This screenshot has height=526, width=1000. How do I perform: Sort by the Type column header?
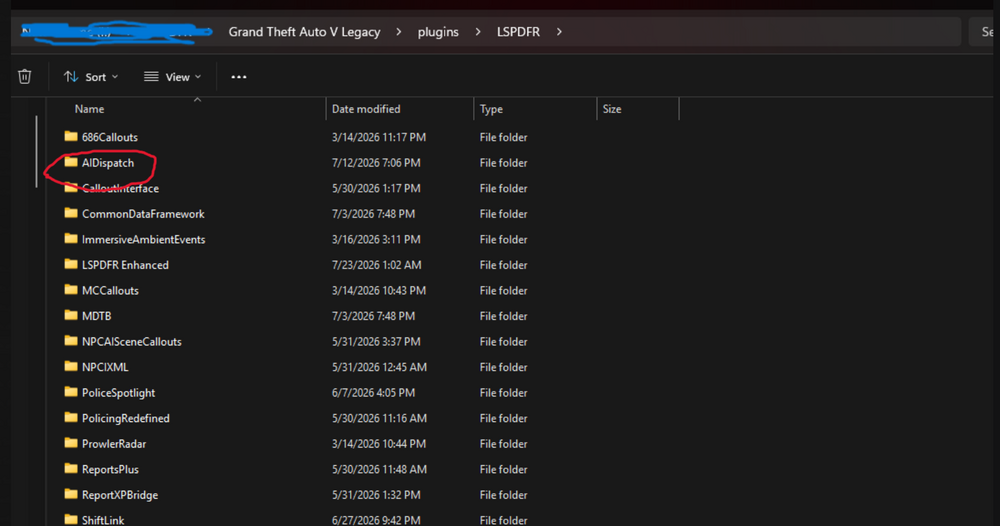click(491, 109)
